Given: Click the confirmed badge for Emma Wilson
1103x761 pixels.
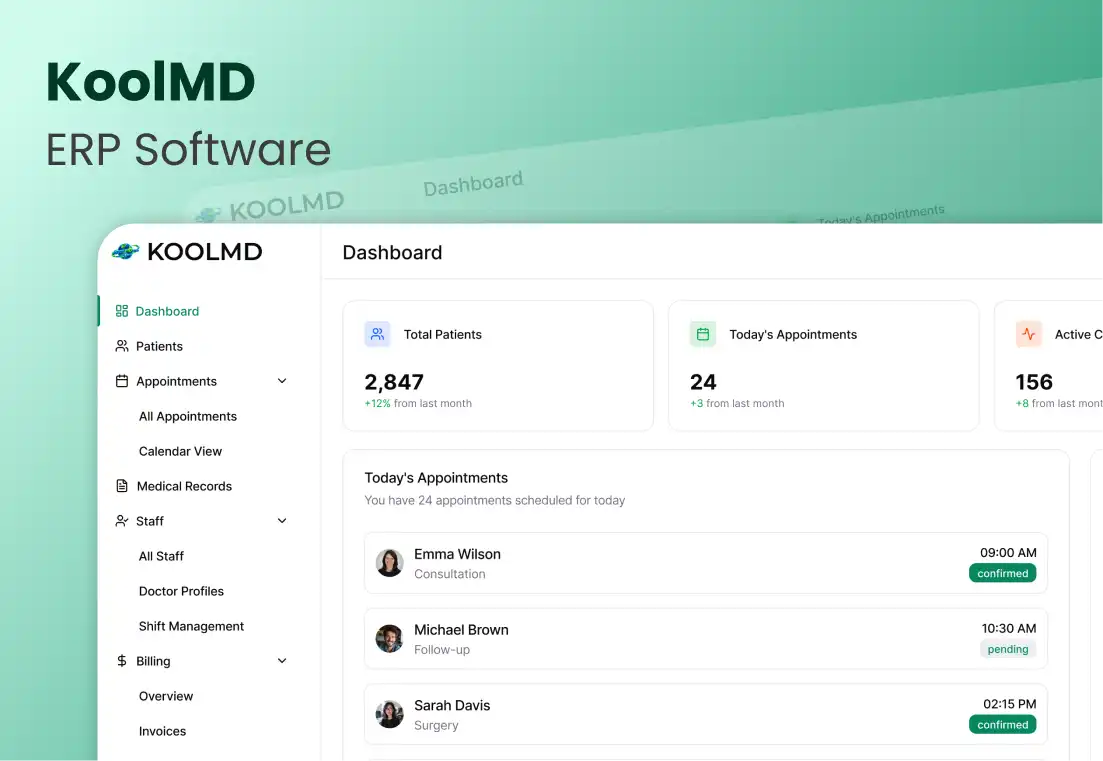Looking at the screenshot, I should (x=1002, y=573).
